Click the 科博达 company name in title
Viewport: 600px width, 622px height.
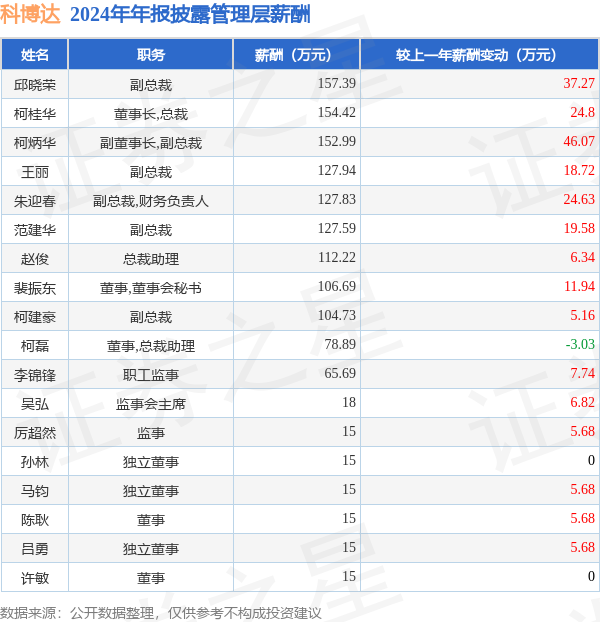click(30, 14)
